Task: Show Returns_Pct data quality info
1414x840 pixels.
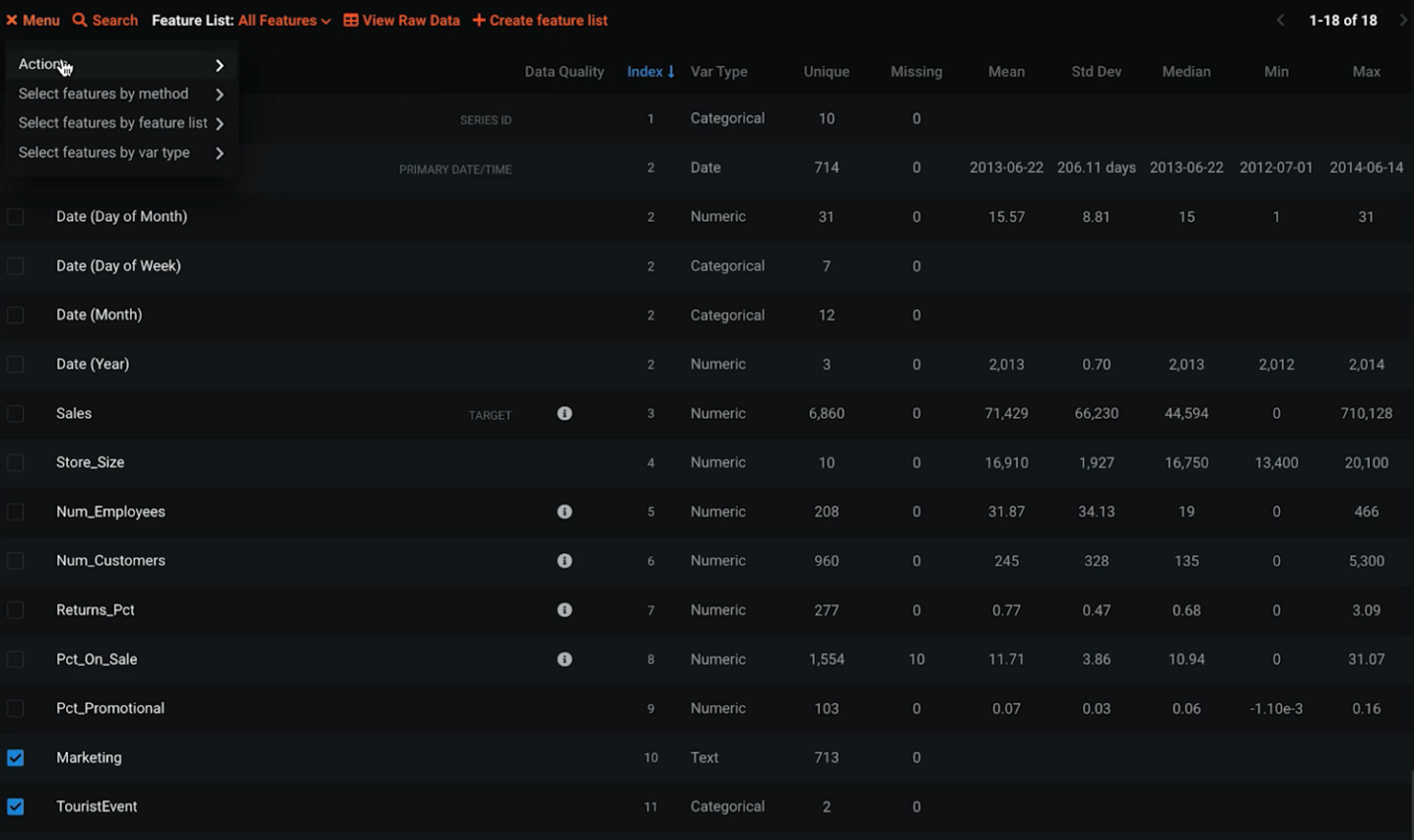Action: (x=564, y=610)
